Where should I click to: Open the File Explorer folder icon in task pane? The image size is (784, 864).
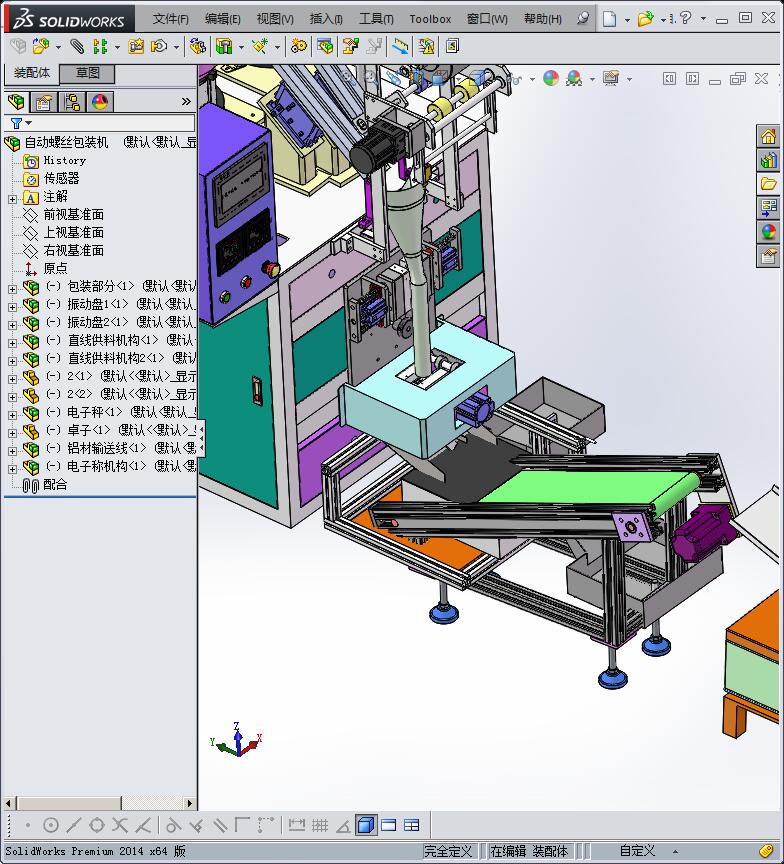[x=768, y=184]
